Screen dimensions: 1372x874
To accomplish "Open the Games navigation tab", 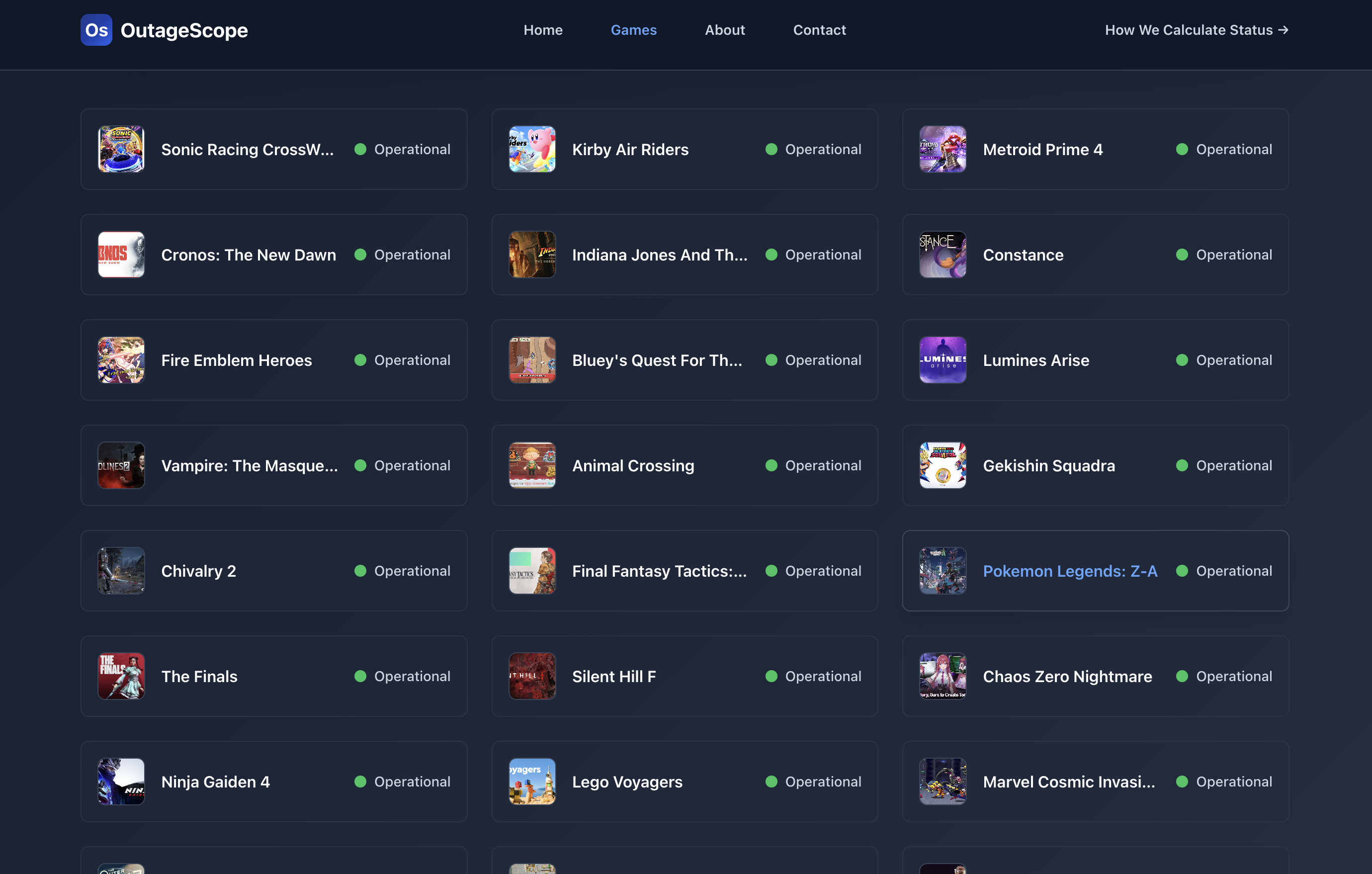I will coord(634,30).
